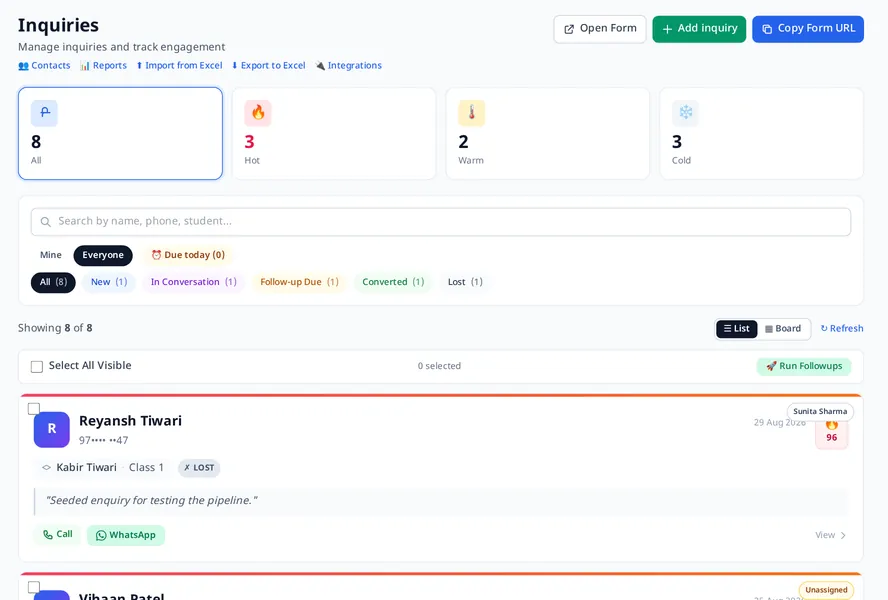Click the Add inquiry button
Screen dimensions: 888x600
tap(699, 29)
